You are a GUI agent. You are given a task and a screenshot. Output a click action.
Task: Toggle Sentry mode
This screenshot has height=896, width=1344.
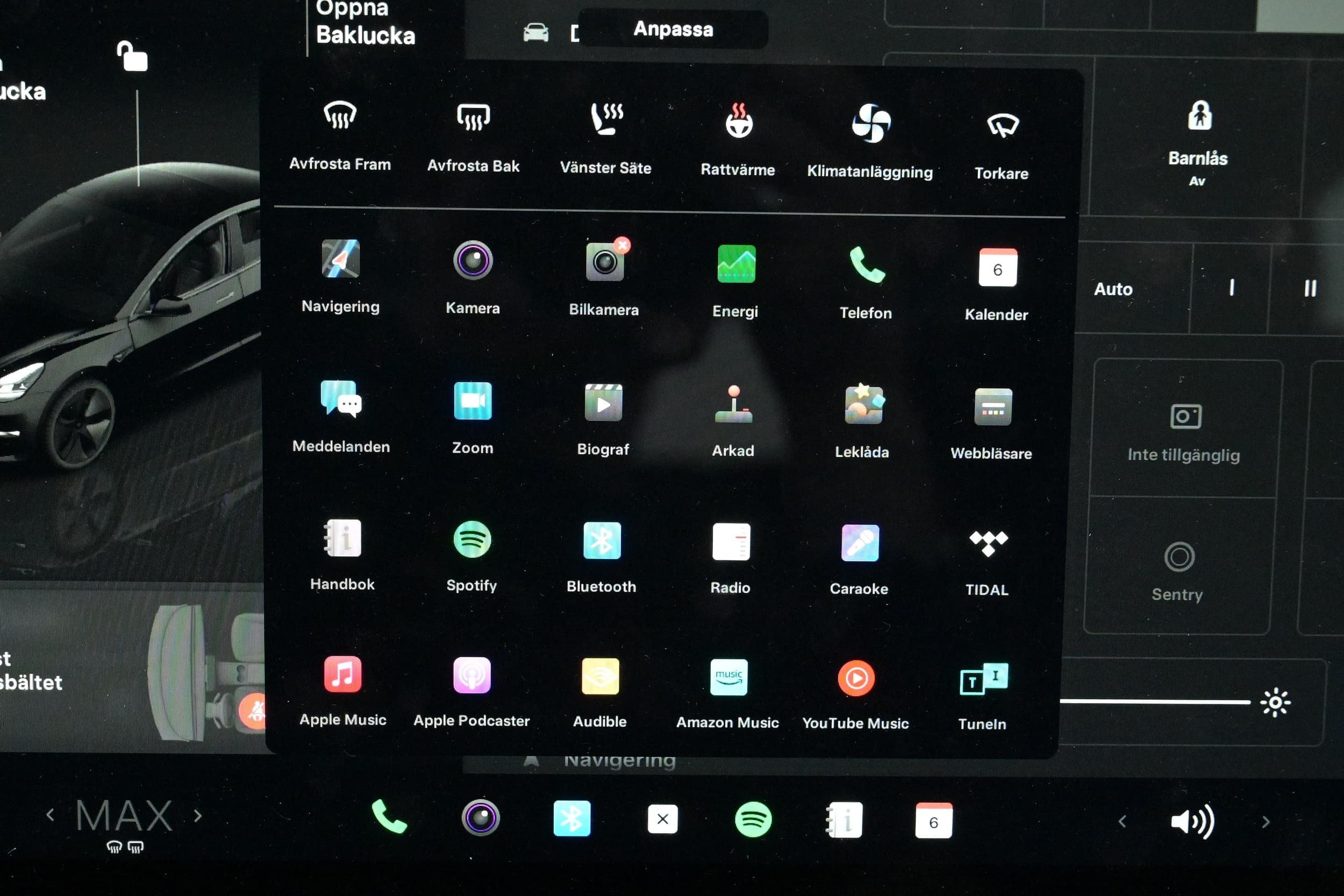[x=1178, y=571]
